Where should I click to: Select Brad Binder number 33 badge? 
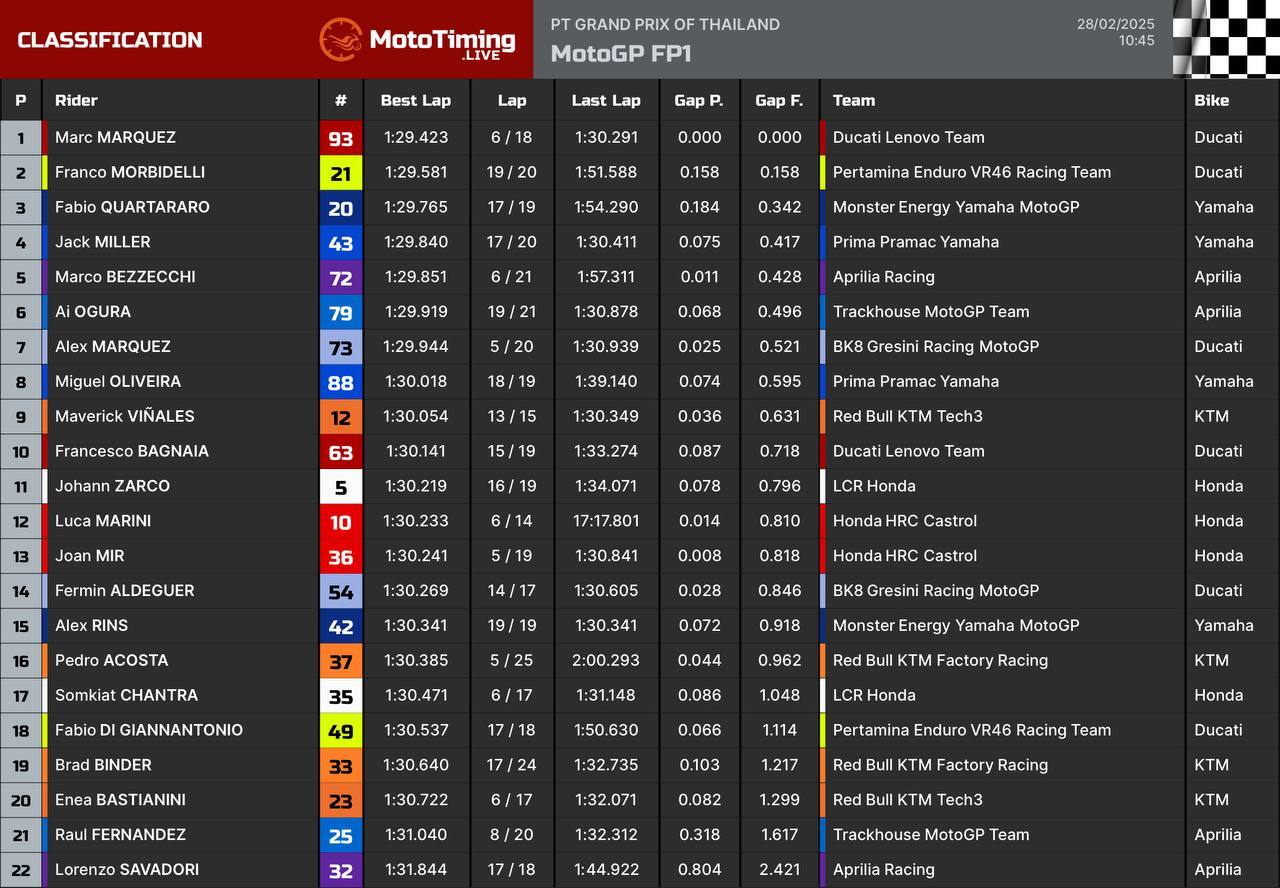[341, 766]
